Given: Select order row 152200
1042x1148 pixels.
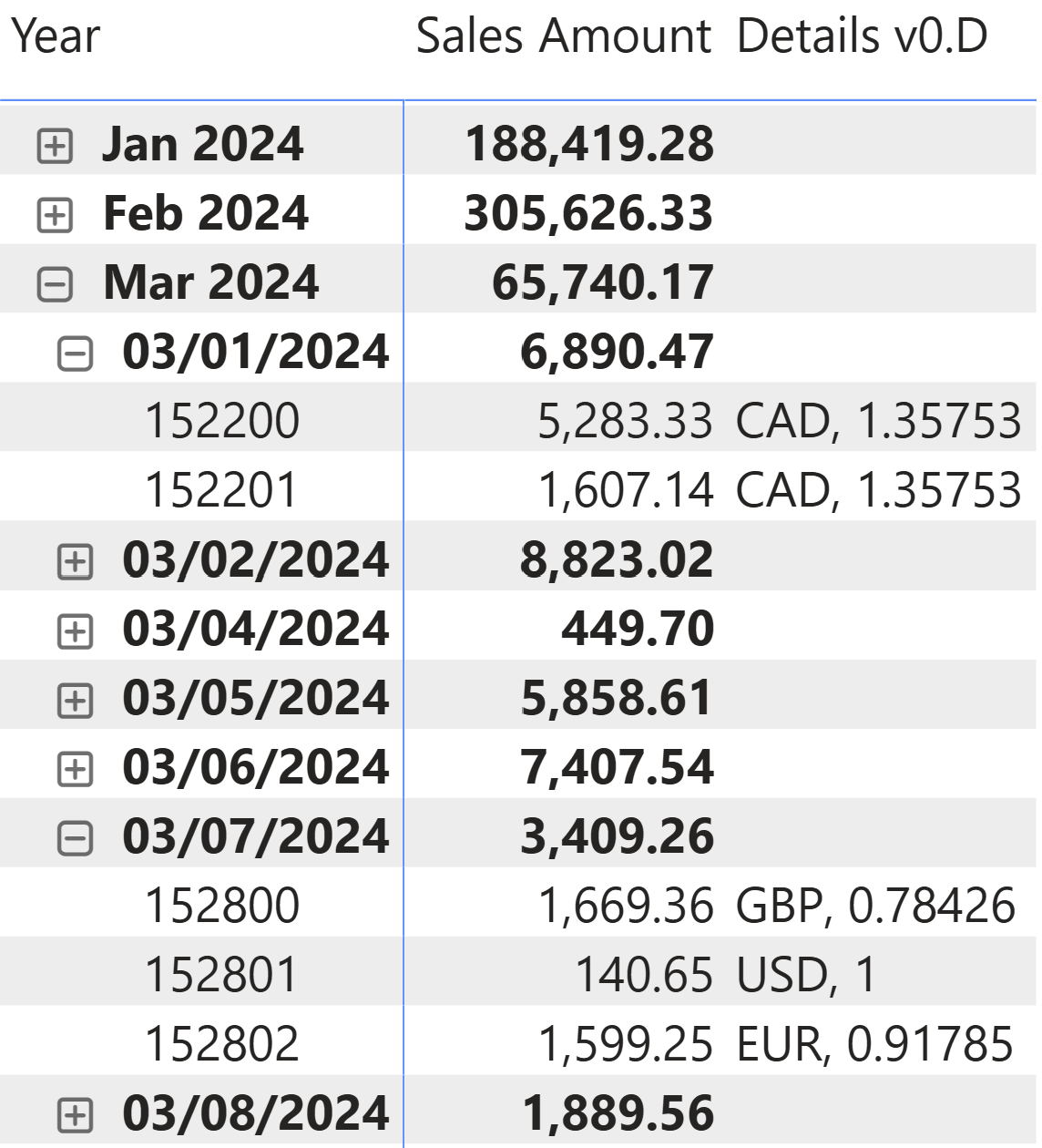Looking at the screenshot, I should click(x=222, y=422).
